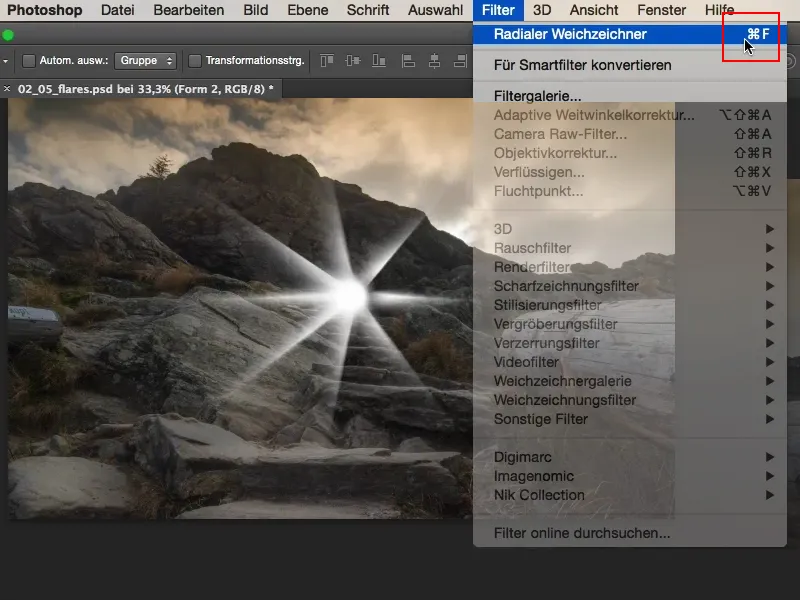Expand the Rauschfilter submenu
The image size is (800, 600).
coord(630,248)
